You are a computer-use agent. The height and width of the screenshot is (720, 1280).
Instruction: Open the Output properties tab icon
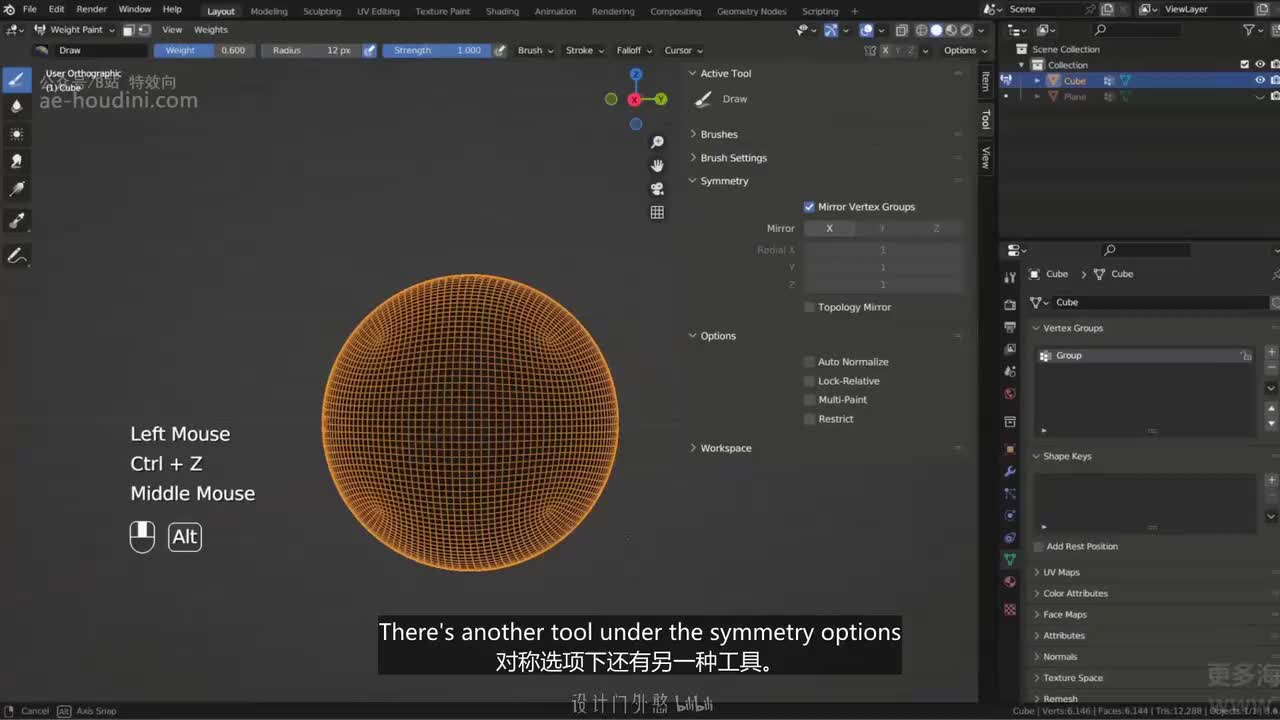[x=1010, y=327]
